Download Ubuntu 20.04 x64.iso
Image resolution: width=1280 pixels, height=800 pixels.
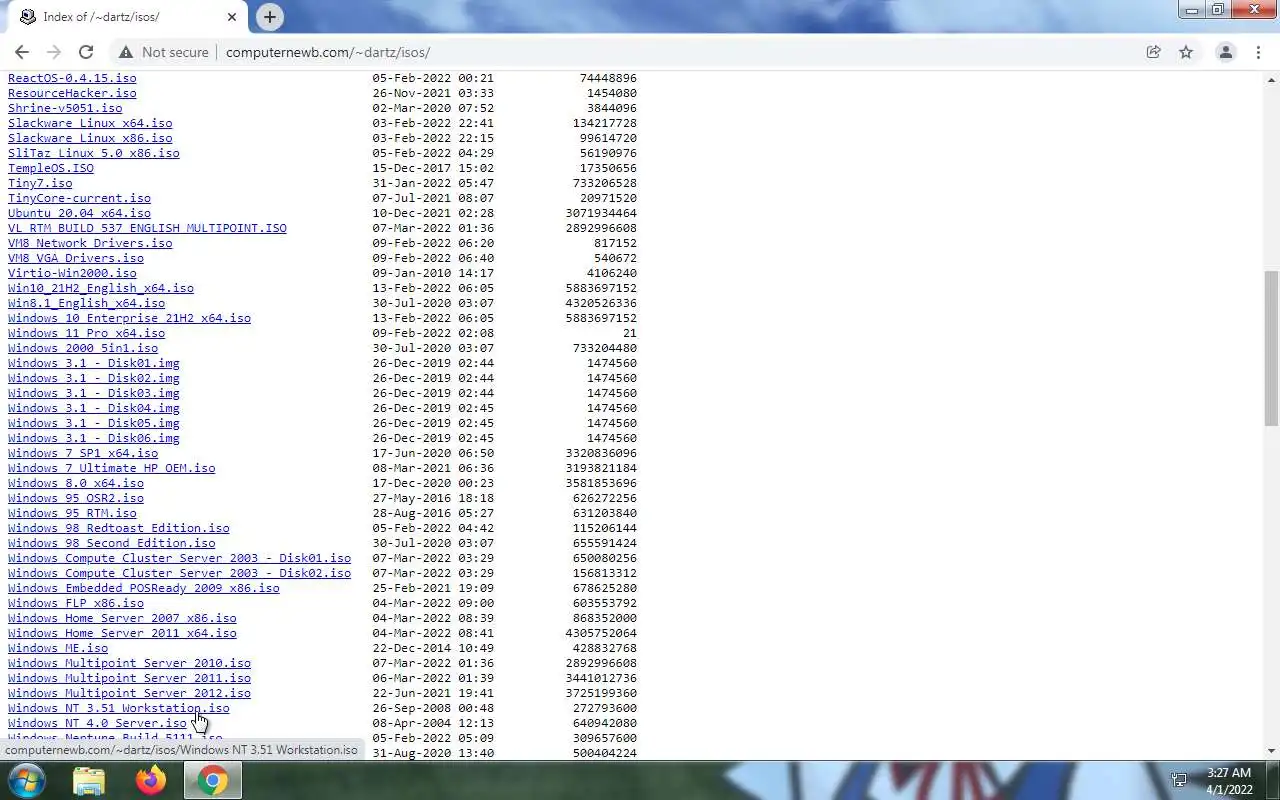79,213
